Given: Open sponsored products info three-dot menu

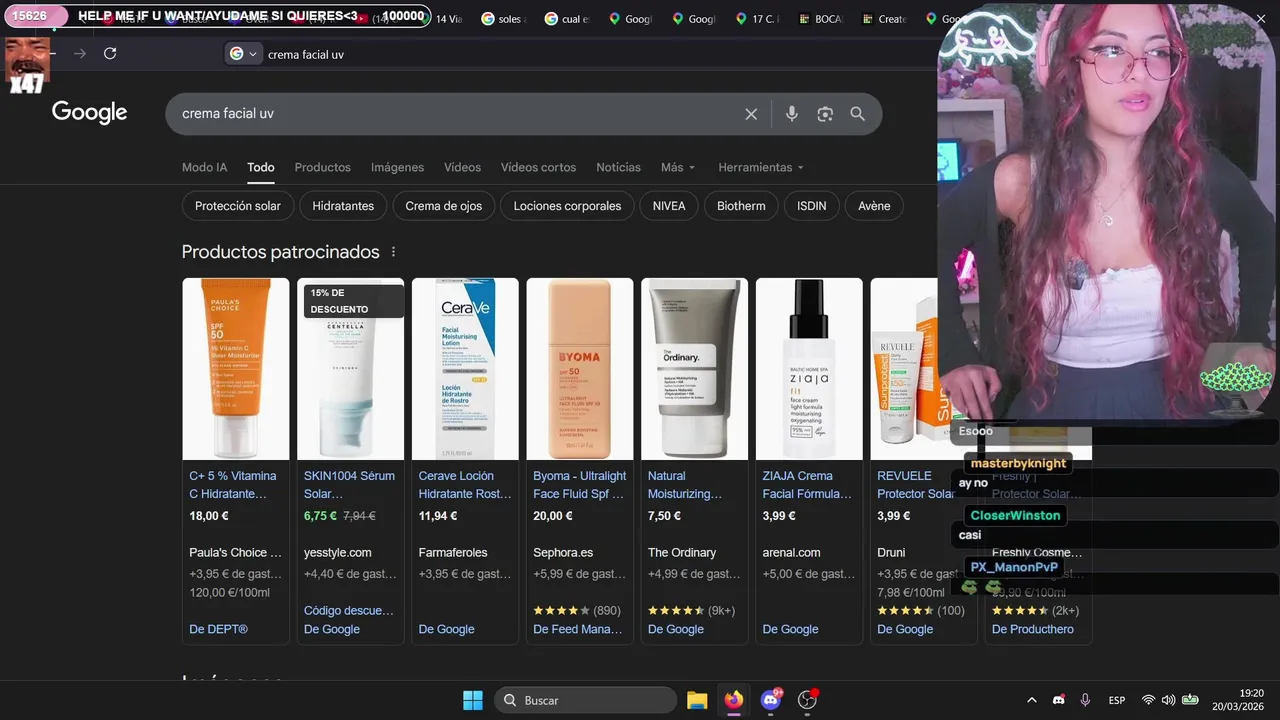Looking at the screenshot, I should point(393,252).
